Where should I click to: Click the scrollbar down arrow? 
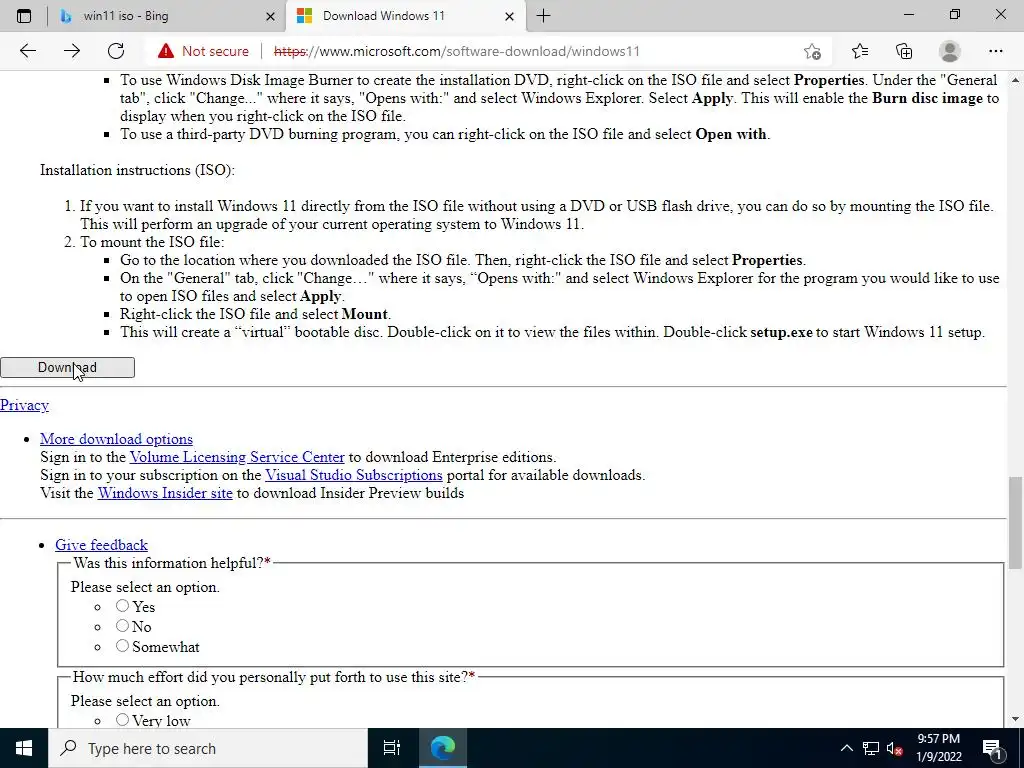pyautogui.click(x=1015, y=719)
